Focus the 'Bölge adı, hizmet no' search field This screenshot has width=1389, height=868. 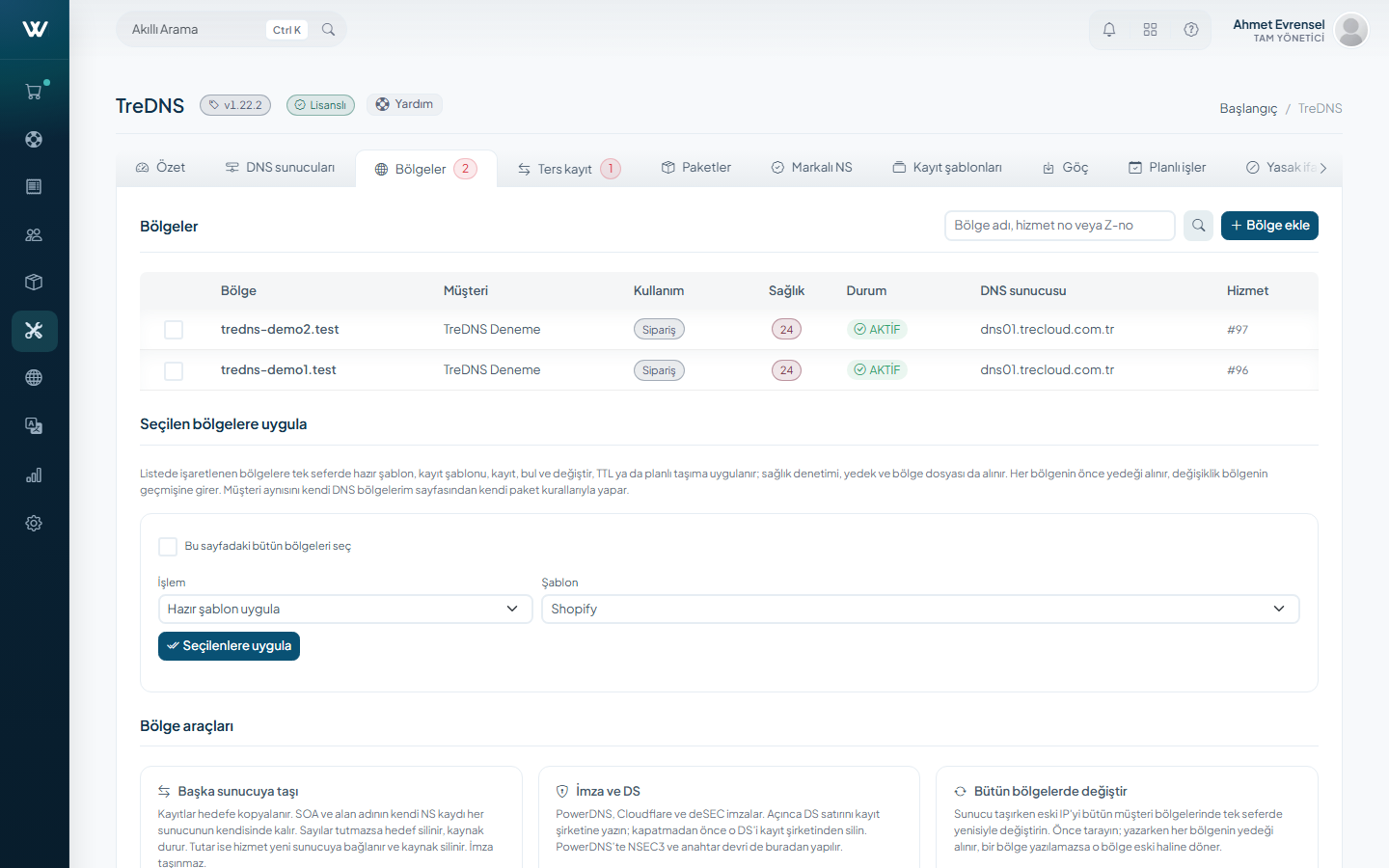click(1059, 226)
